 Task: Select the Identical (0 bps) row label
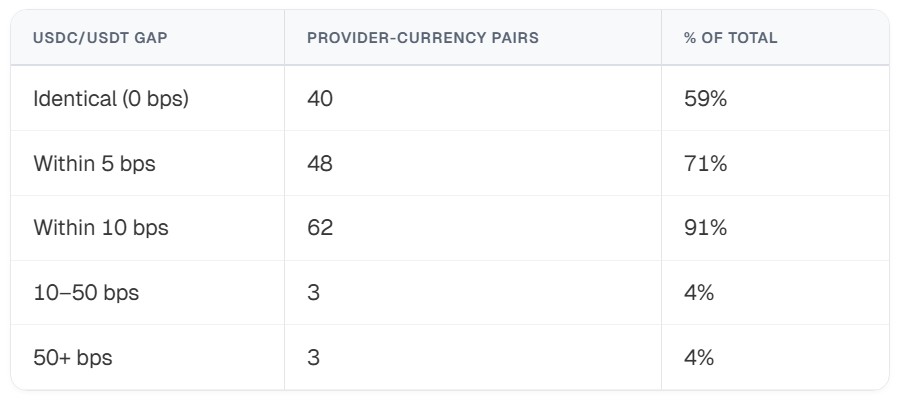(110, 99)
